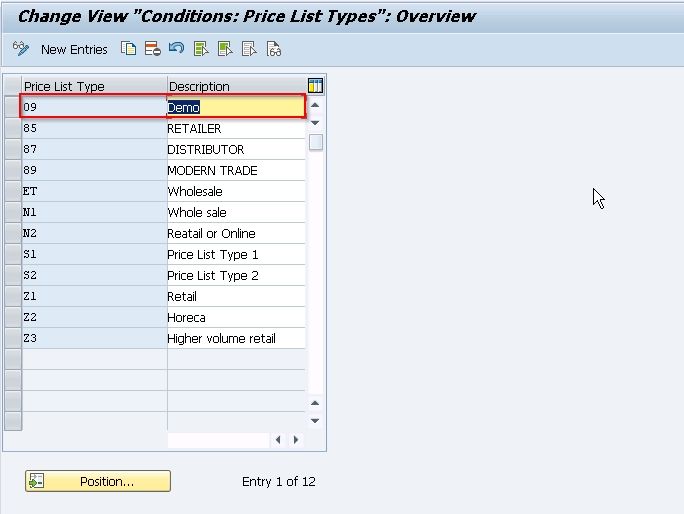684x514 pixels.
Task: Click the Wholesale description field
Action: [236, 191]
